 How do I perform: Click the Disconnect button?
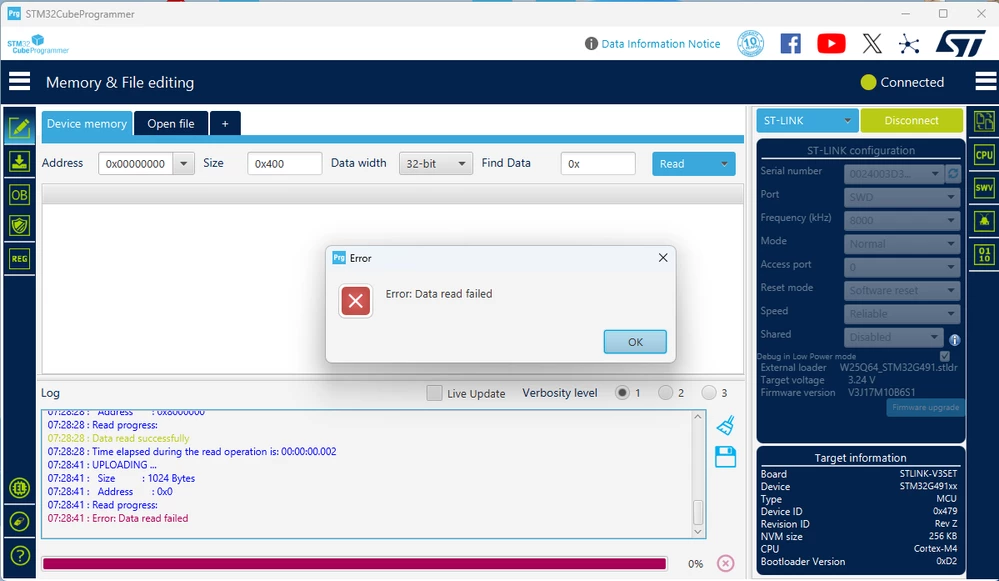pyautogui.click(x=911, y=120)
